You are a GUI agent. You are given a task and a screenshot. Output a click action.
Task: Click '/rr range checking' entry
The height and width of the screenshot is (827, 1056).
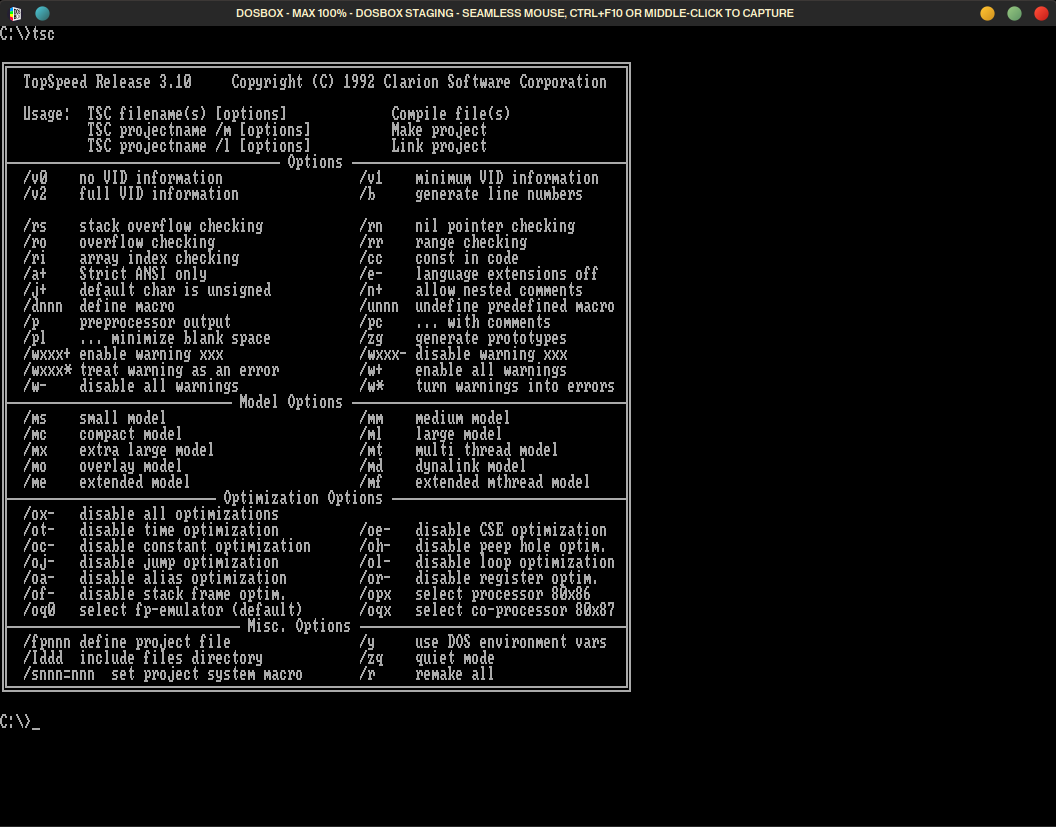(443, 242)
